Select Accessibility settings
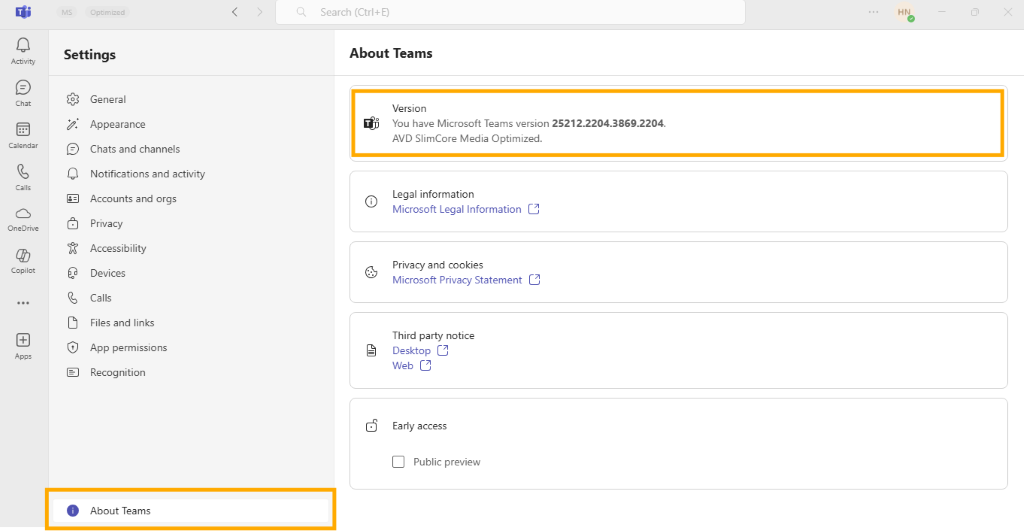 click(x=191, y=248)
